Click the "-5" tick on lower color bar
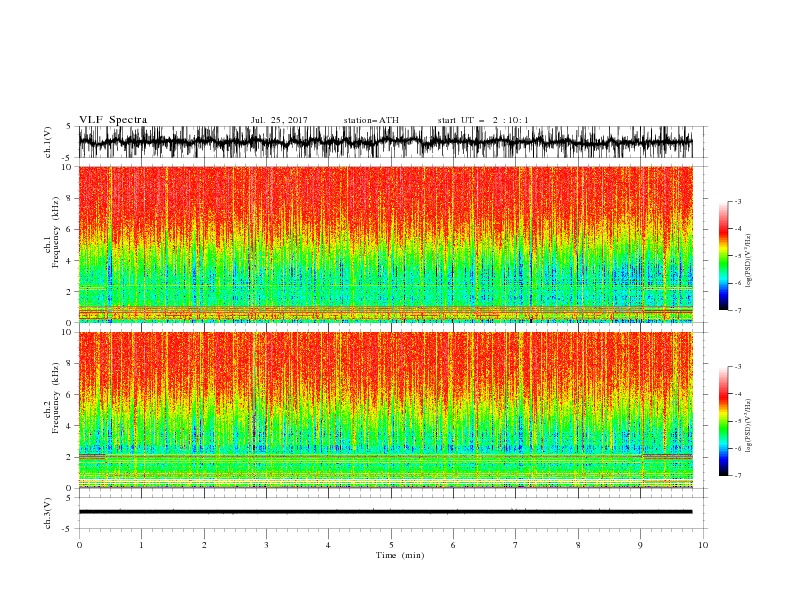Image resolution: width=792 pixels, height=612 pixels. [738, 421]
